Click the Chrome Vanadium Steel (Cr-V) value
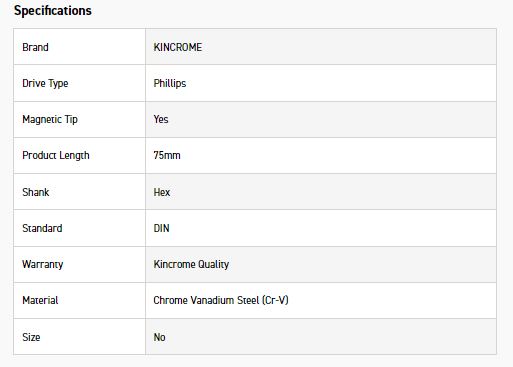This screenshot has width=513, height=367. 221,301
